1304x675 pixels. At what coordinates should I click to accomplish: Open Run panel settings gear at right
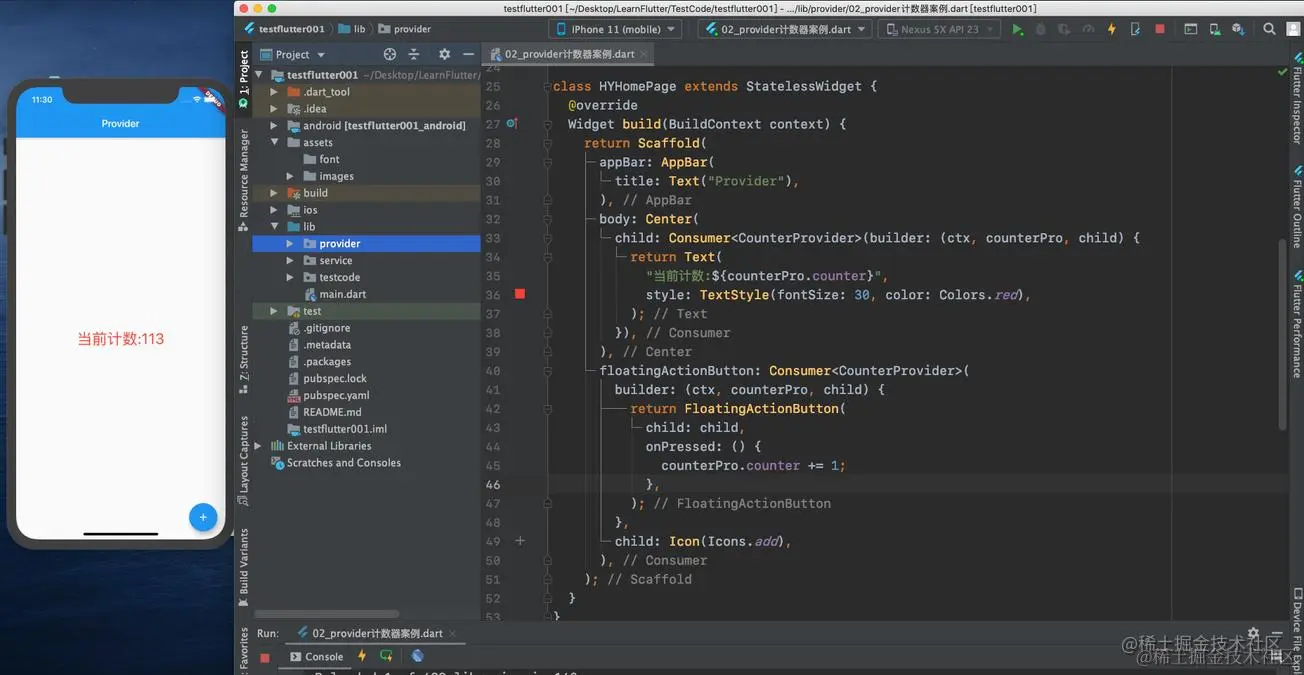(x=1253, y=634)
